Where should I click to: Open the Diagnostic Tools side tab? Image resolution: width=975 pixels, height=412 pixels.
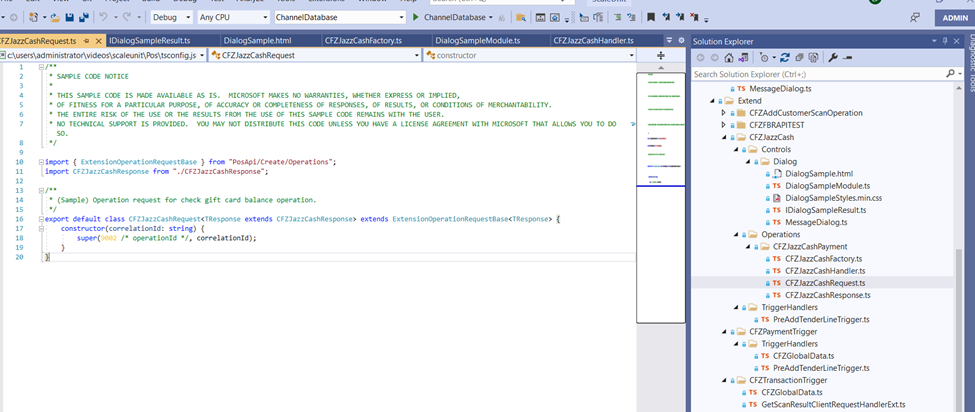(970, 62)
